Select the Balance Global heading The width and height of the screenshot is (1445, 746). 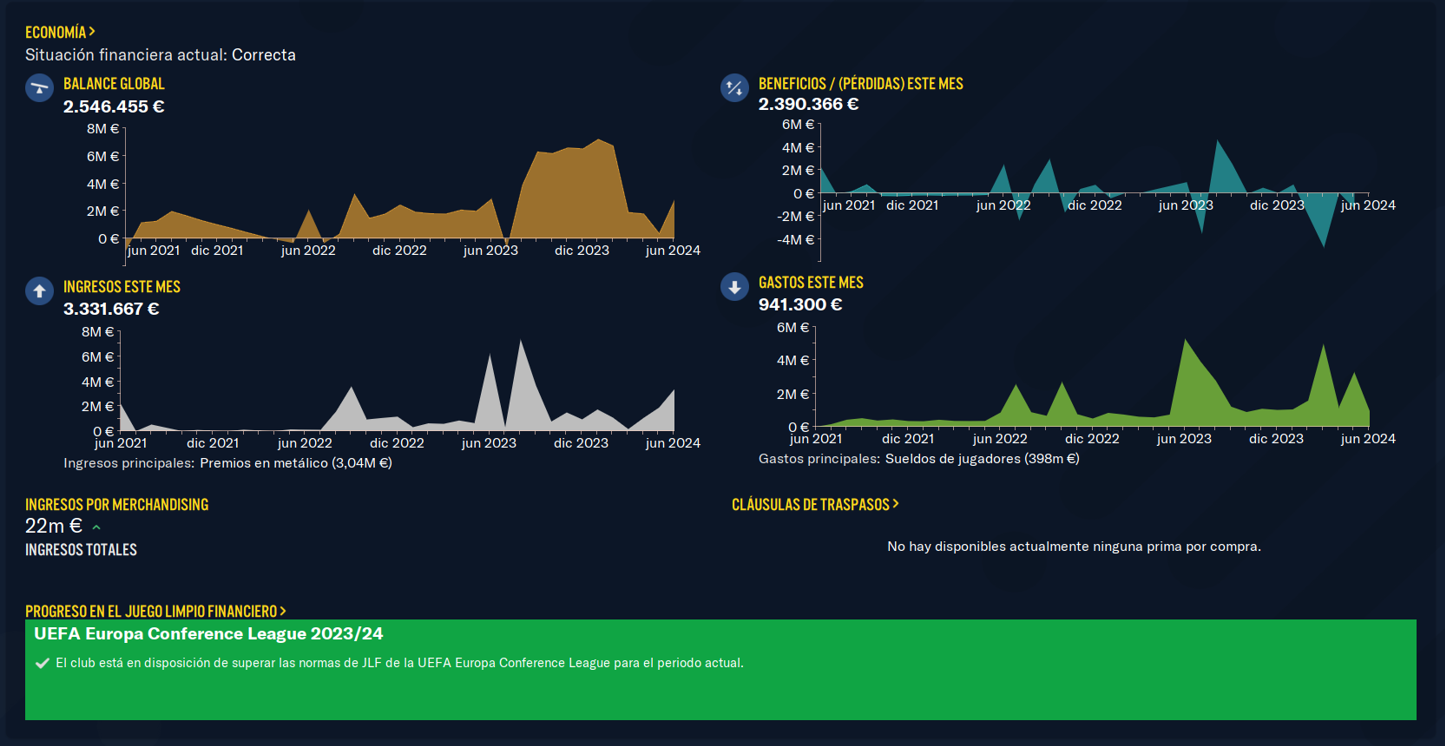pyautogui.click(x=114, y=84)
